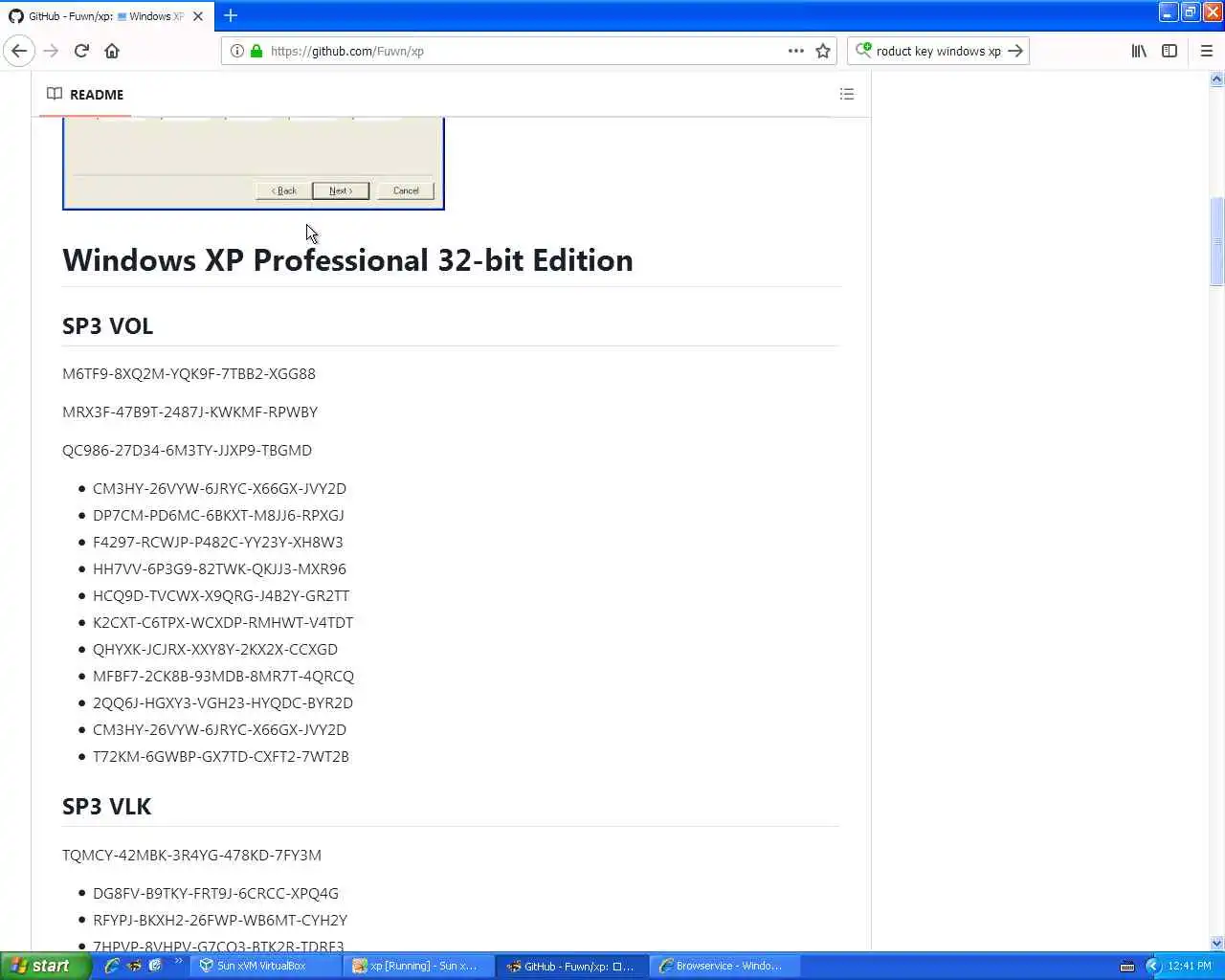1225x980 pixels.
Task: Switch to xp [Running] VirtualBox taskbar button
Action: click(419, 966)
